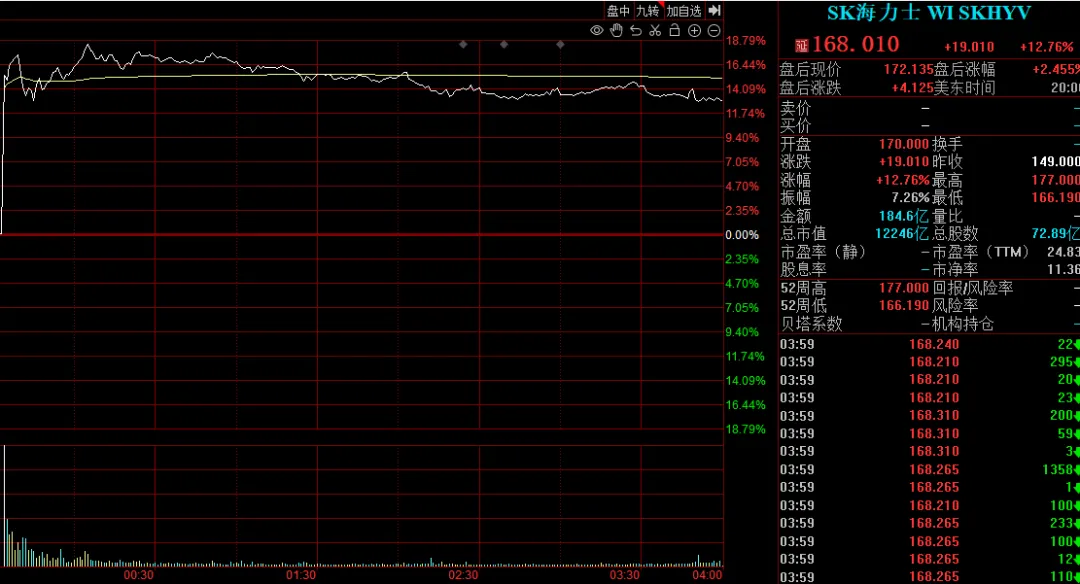Select the scissors cut tool
1080x584 pixels.
coord(655,30)
